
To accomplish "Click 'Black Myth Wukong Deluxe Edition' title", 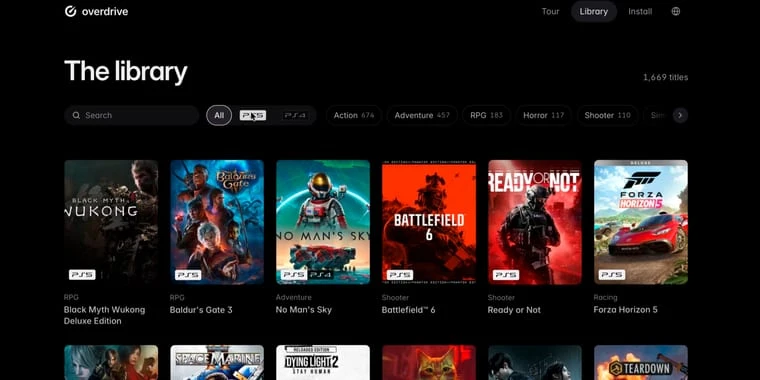I will click(104, 316).
